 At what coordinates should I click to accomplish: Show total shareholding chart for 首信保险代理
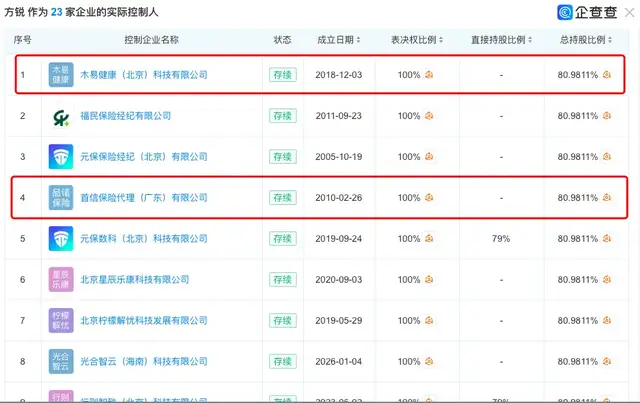click(607, 198)
